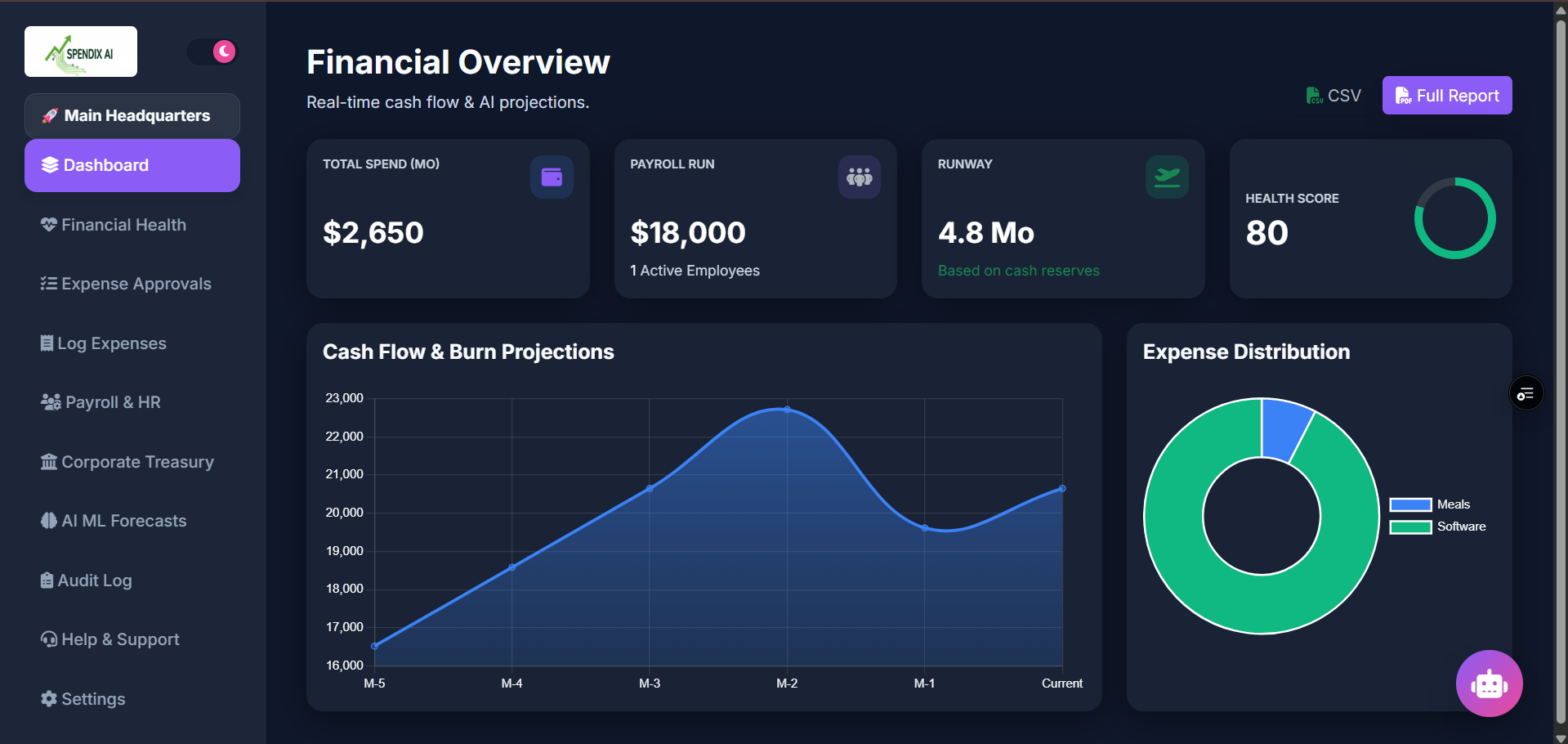Viewport: 1568px width, 744px height.
Task: Navigate to Financial Health
Action: point(124,224)
